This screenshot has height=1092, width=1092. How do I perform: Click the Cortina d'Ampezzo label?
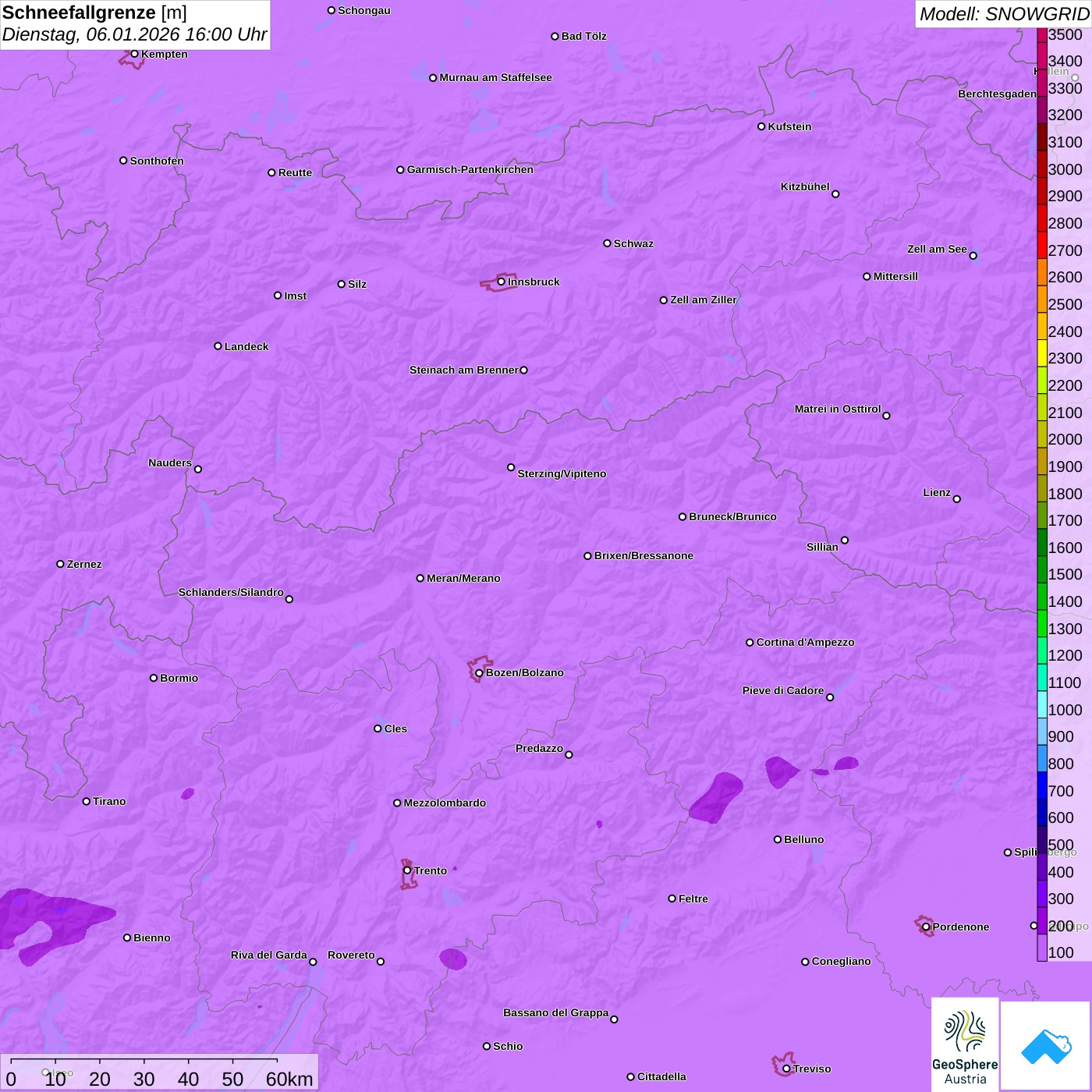pyautogui.click(x=806, y=642)
